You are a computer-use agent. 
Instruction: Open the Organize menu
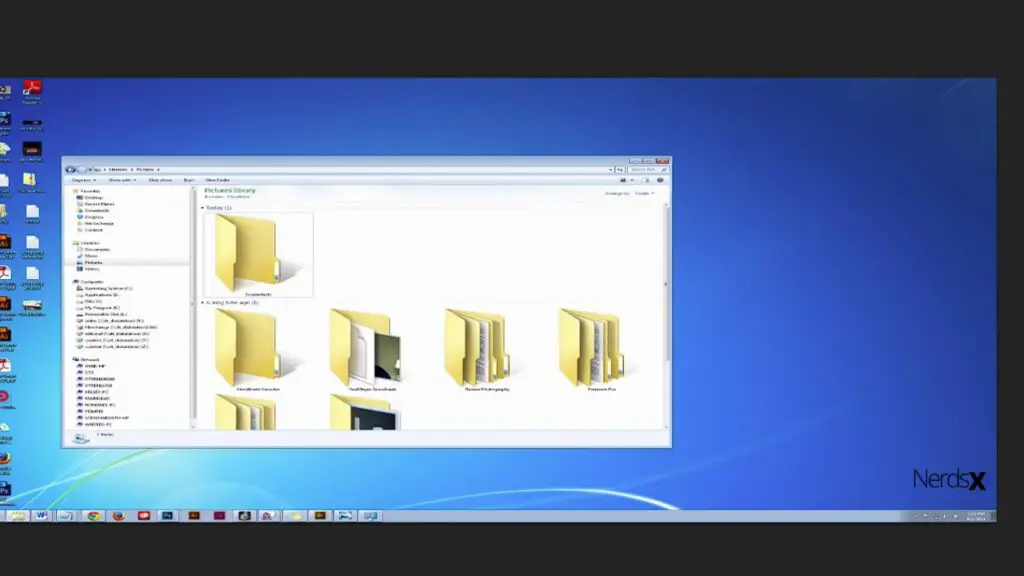pyautogui.click(x=83, y=180)
